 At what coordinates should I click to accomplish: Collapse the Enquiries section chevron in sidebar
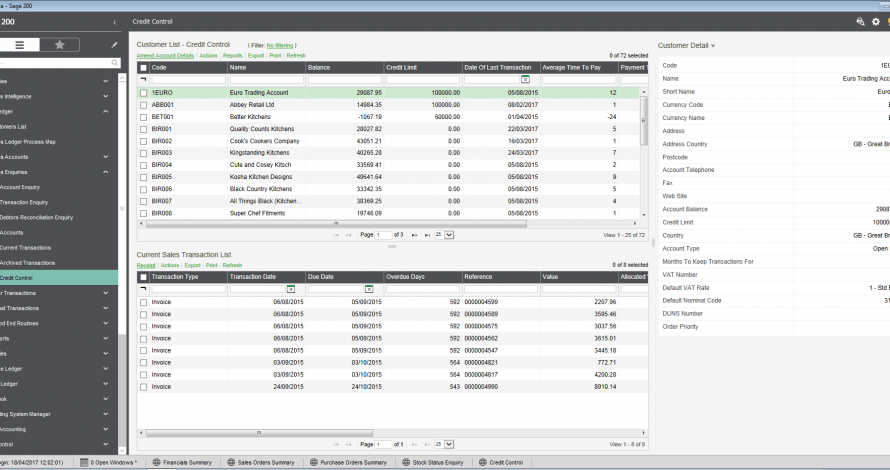coord(106,172)
